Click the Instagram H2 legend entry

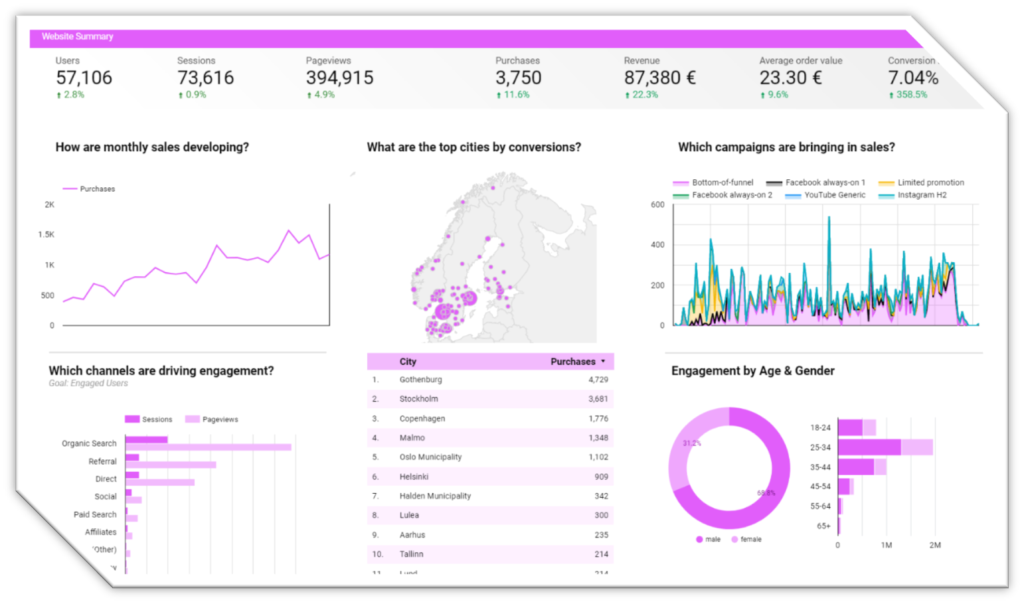pyautogui.click(x=913, y=195)
